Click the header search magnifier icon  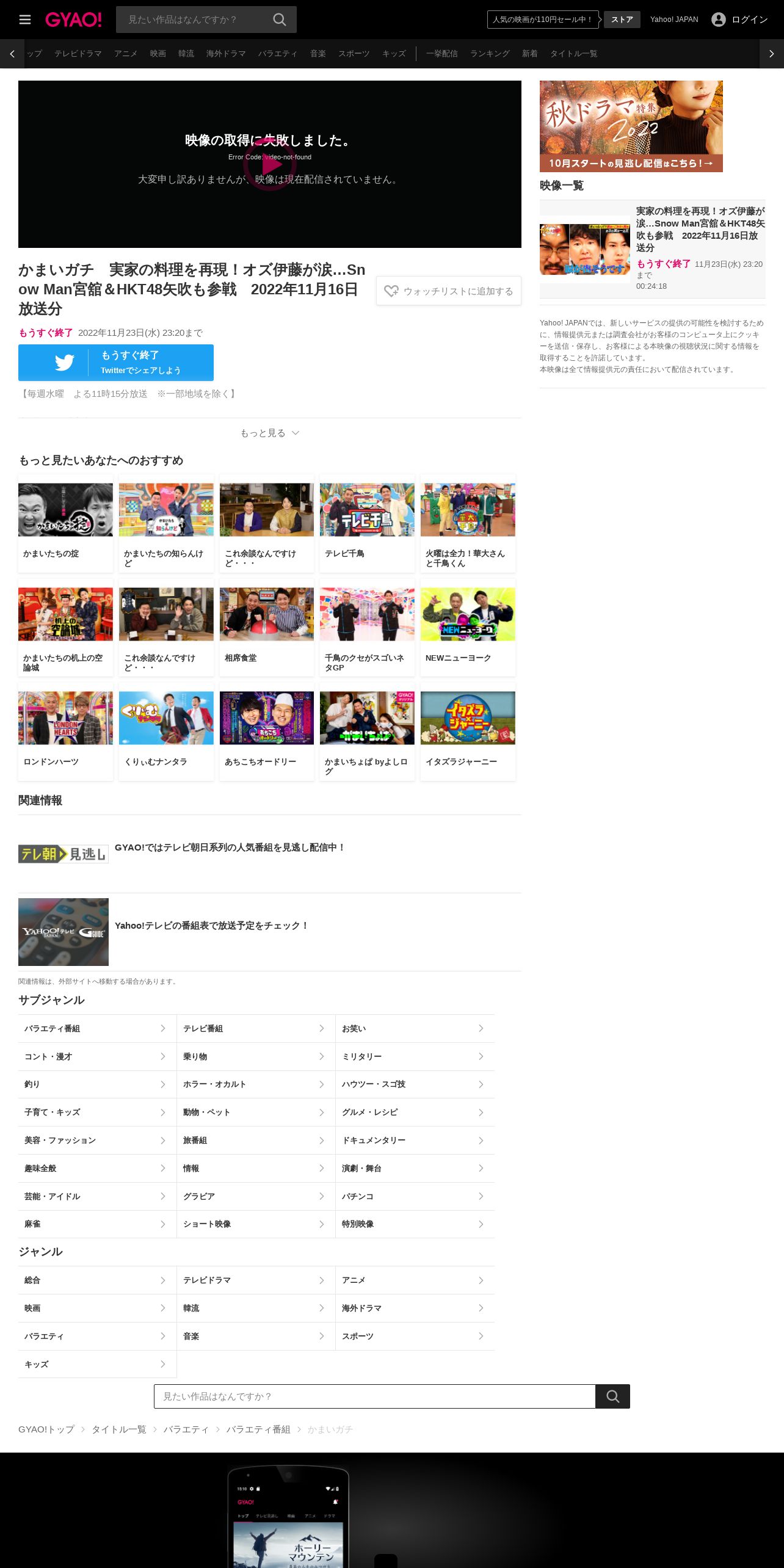click(x=280, y=20)
